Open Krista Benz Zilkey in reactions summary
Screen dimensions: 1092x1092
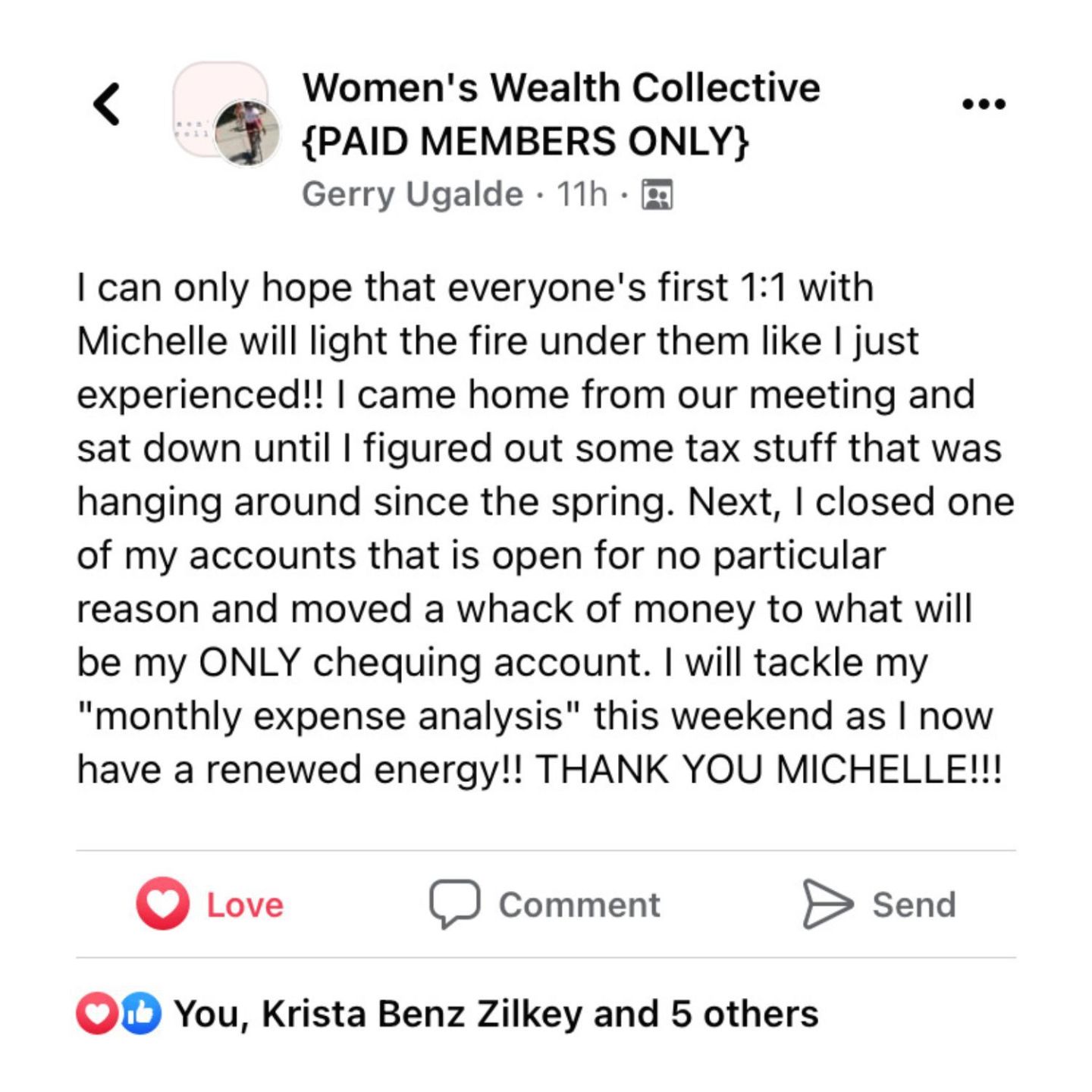[x=421, y=1014]
